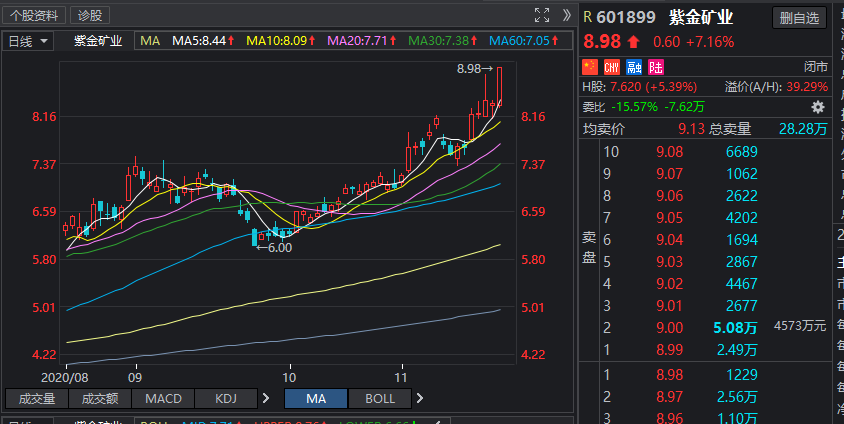The width and height of the screenshot is (844, 424).
Task: Click the 5.08万 sell volume
Action: (x=735, y=328)
